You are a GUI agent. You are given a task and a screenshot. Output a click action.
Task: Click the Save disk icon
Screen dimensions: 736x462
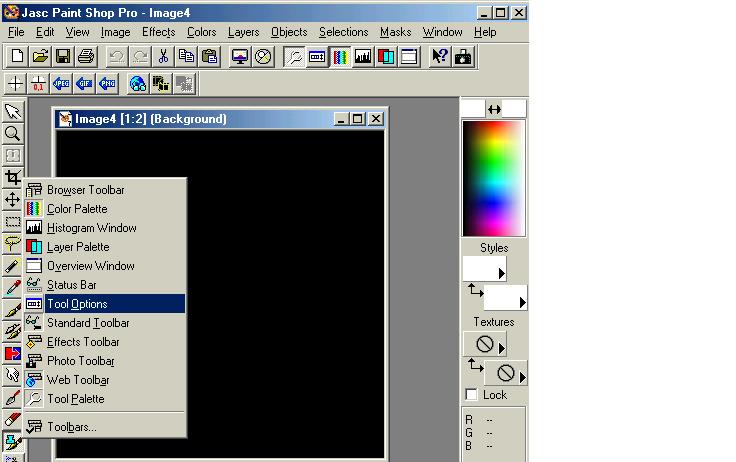(x=63, y=57)
